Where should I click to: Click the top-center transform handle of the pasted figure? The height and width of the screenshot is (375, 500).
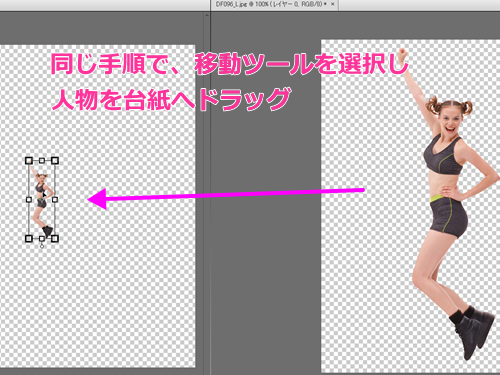[42, 161]
